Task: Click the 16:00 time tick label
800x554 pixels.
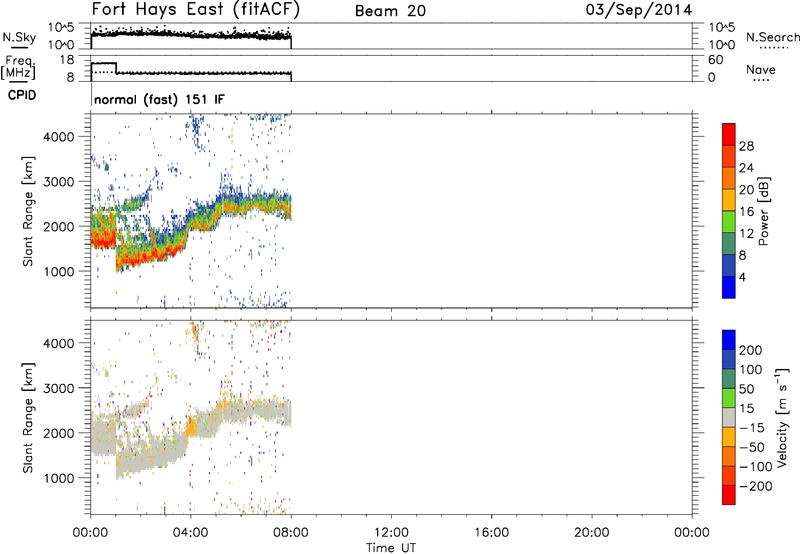Action: click(x=491, y=533)
